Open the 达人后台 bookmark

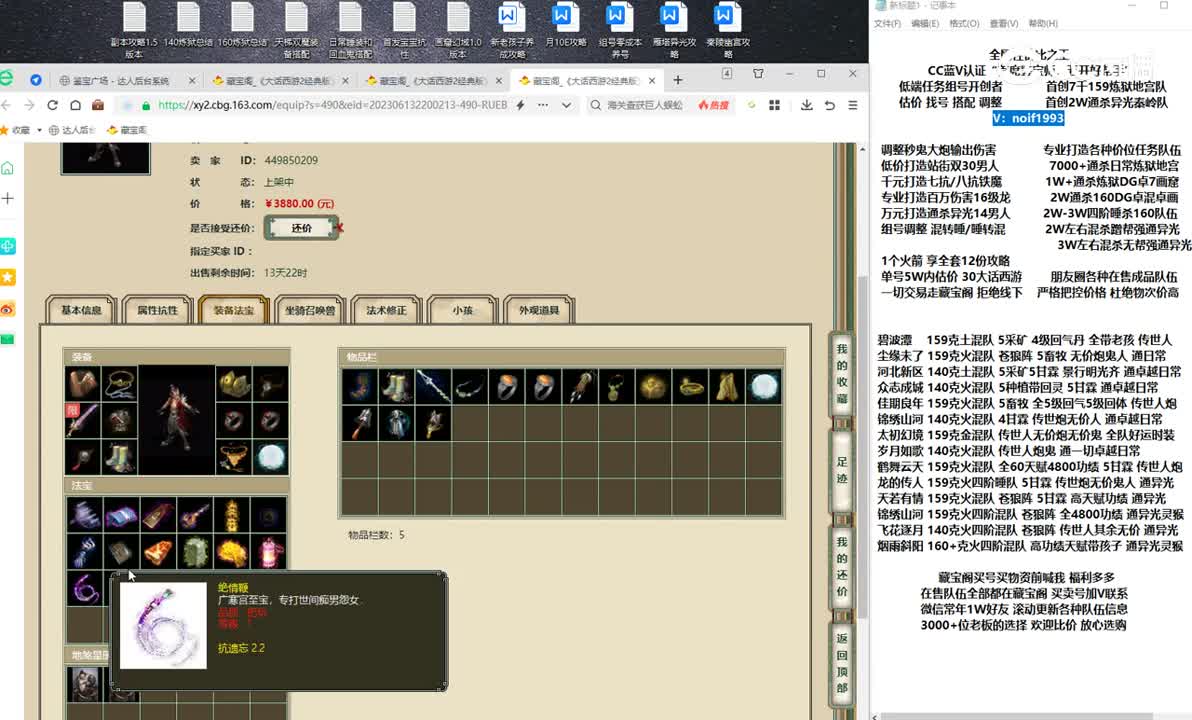click(71, 130)
